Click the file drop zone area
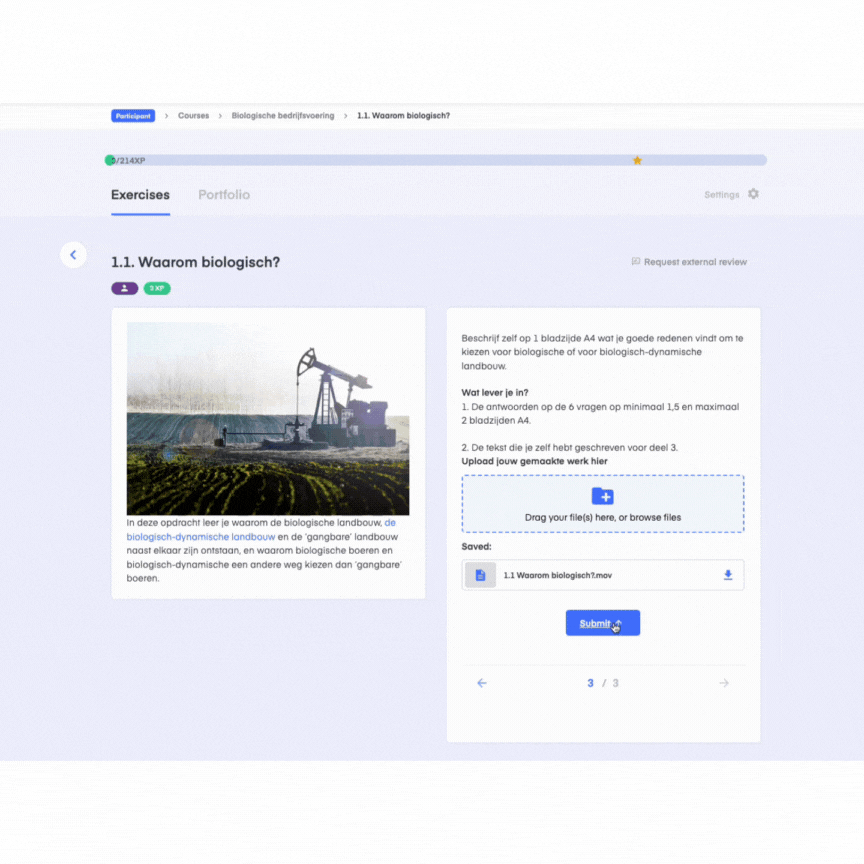This screenshot has height=864, width=864. (603, 504)
